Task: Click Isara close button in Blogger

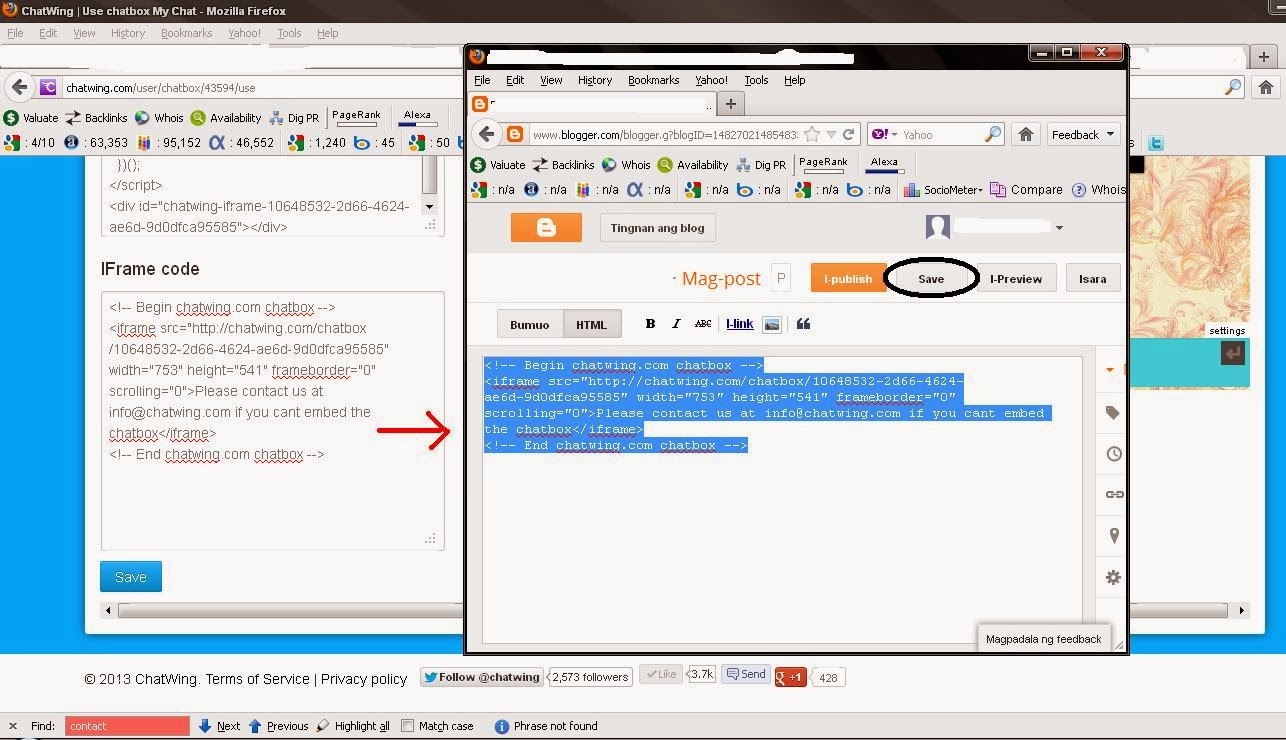Action: 1092,279
